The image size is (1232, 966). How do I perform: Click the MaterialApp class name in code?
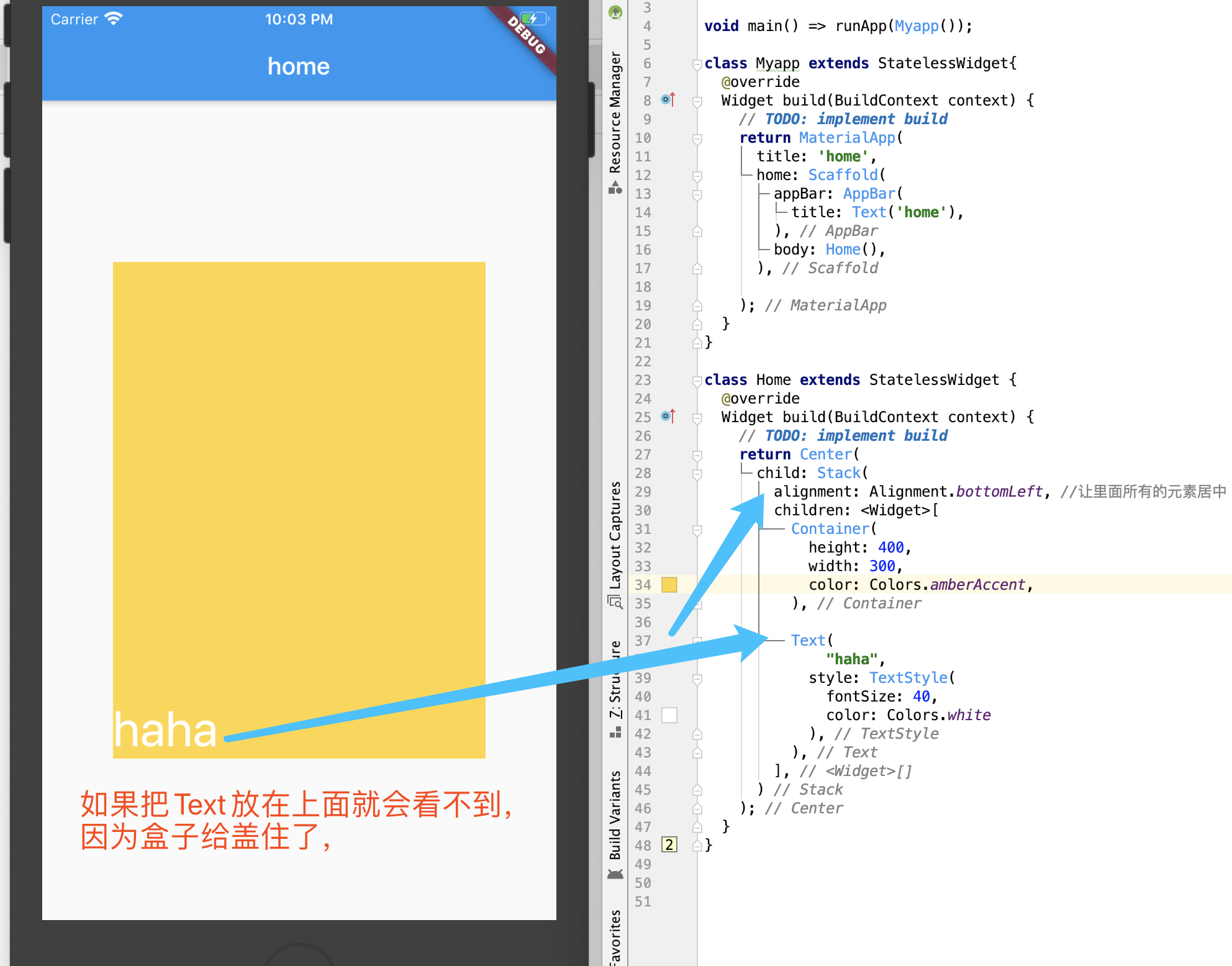846,138
